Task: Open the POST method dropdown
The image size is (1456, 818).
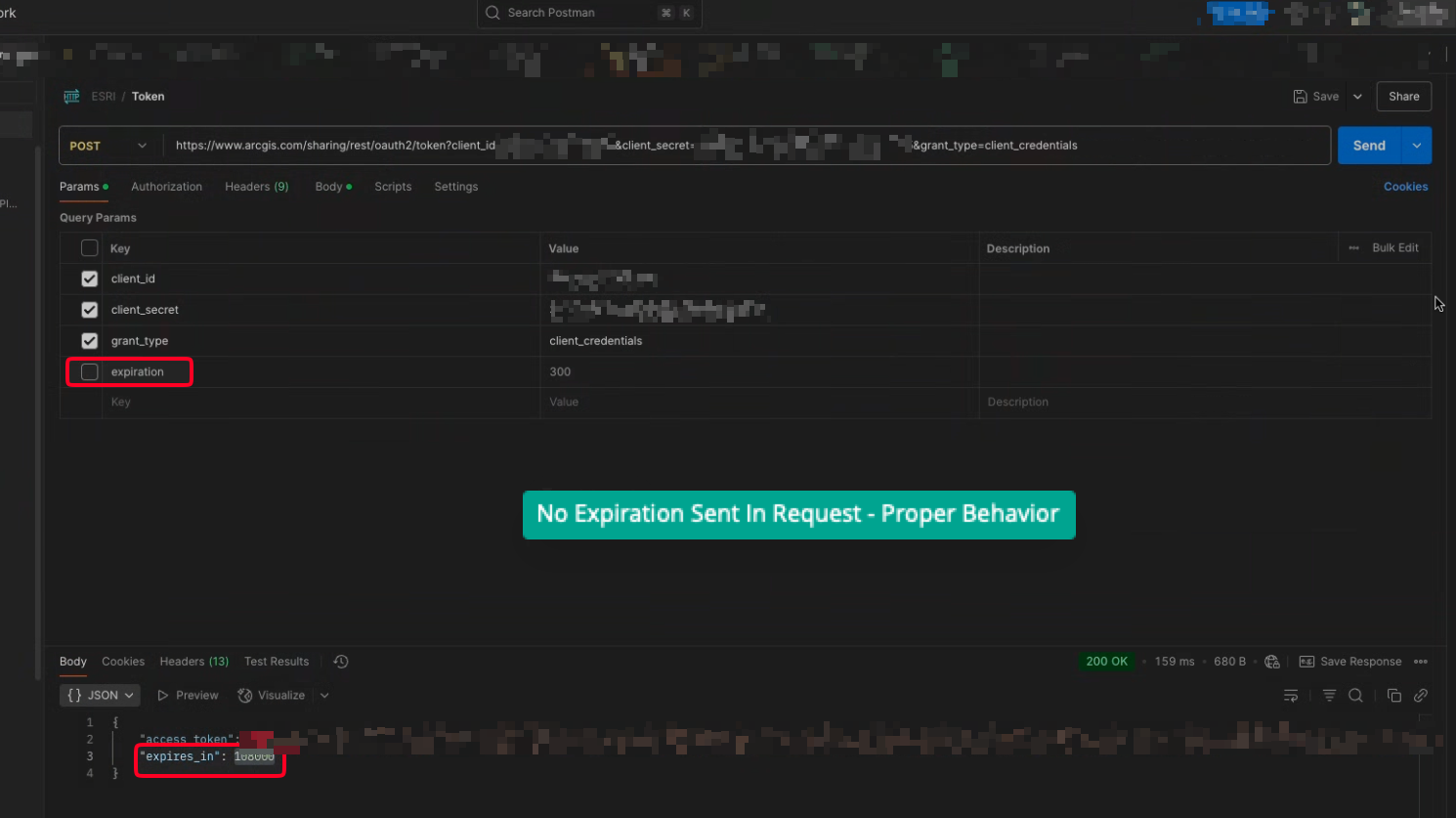Action: [x=108, y=146]
